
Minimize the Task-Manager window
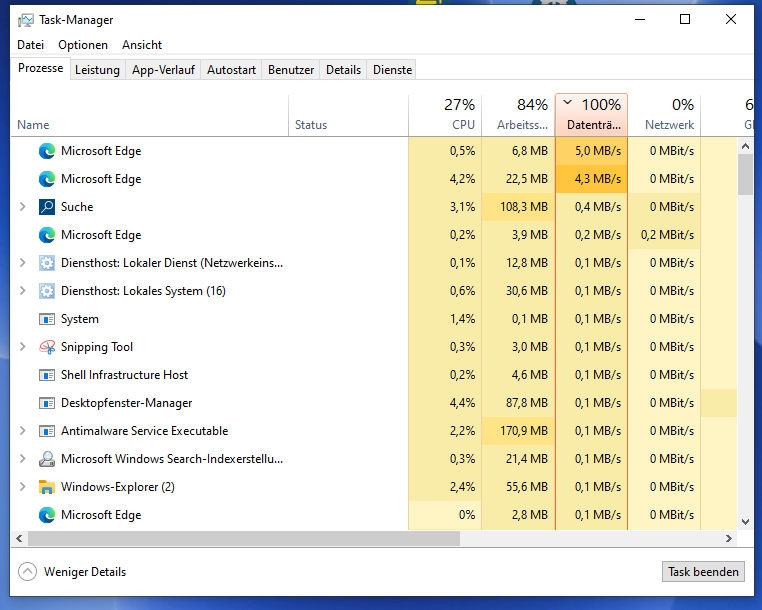(x=640, y=19)
